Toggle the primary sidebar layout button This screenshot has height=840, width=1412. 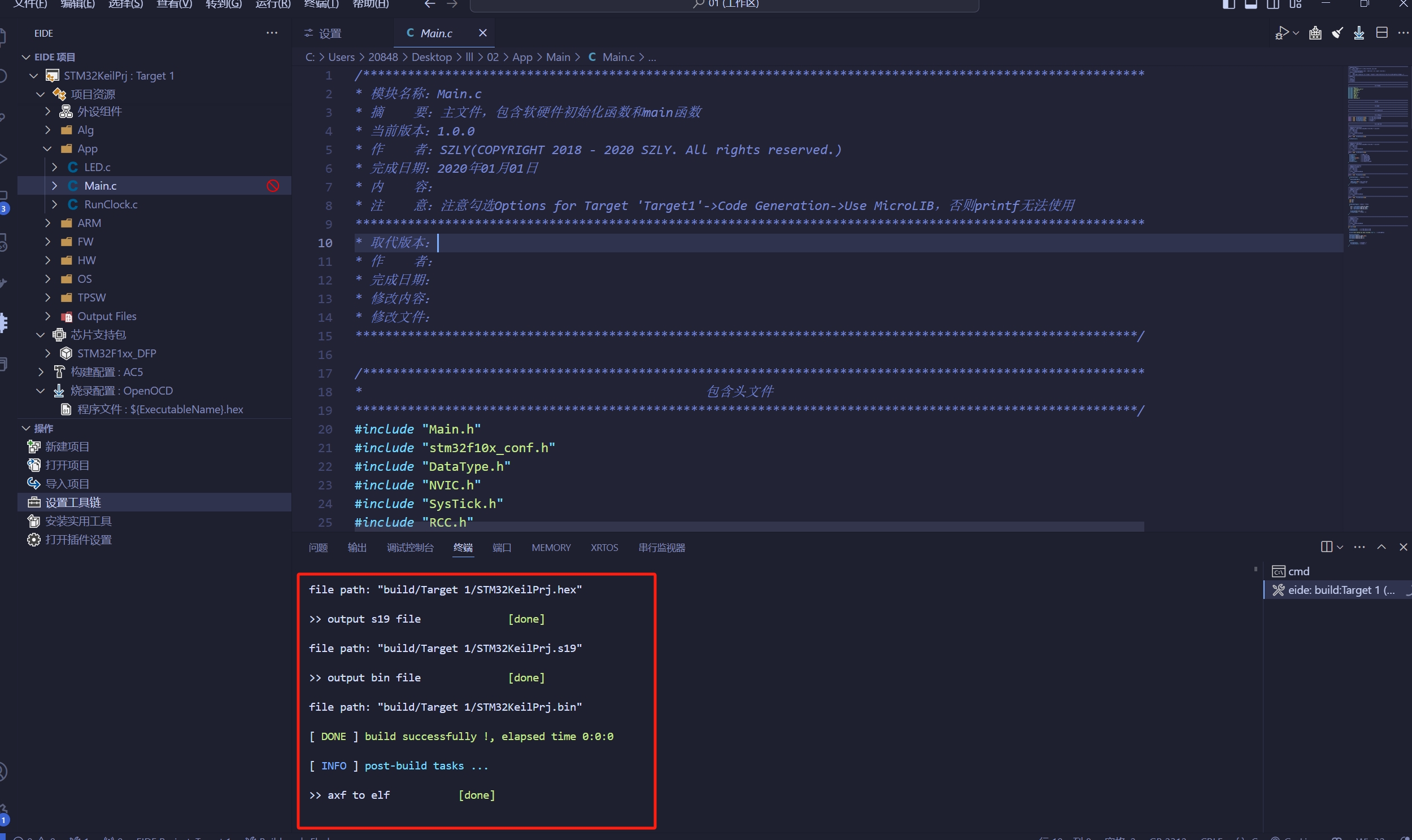(1228, 4)
